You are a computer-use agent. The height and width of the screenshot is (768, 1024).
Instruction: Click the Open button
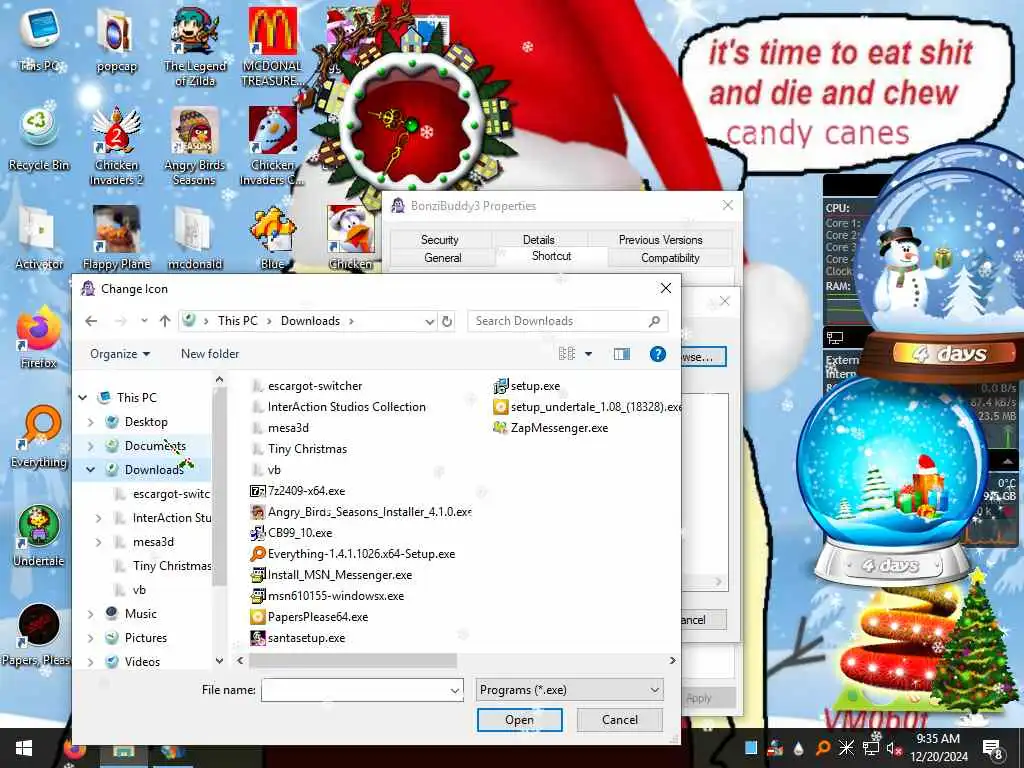tap(520, 720)
